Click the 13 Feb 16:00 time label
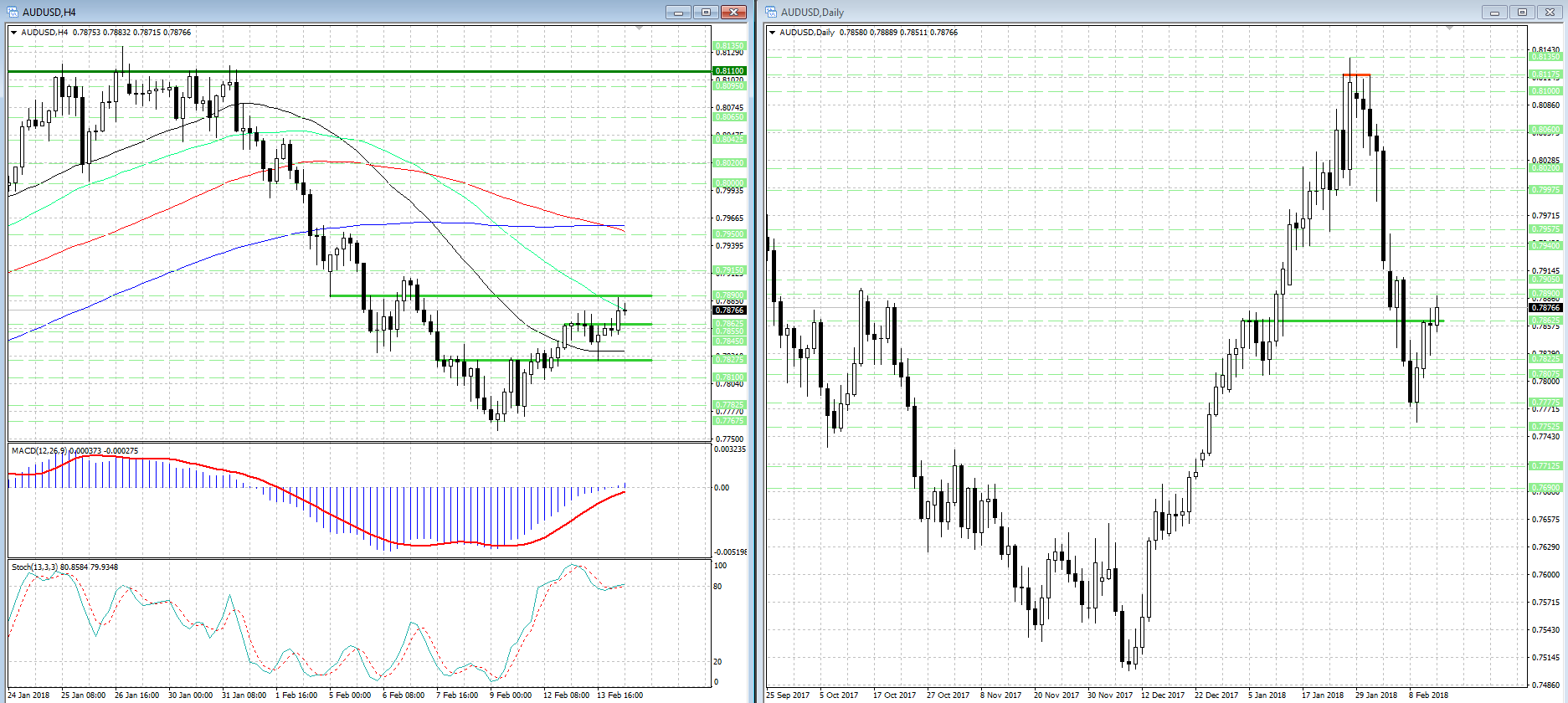 pyautogui.click(x=620, y=695)
